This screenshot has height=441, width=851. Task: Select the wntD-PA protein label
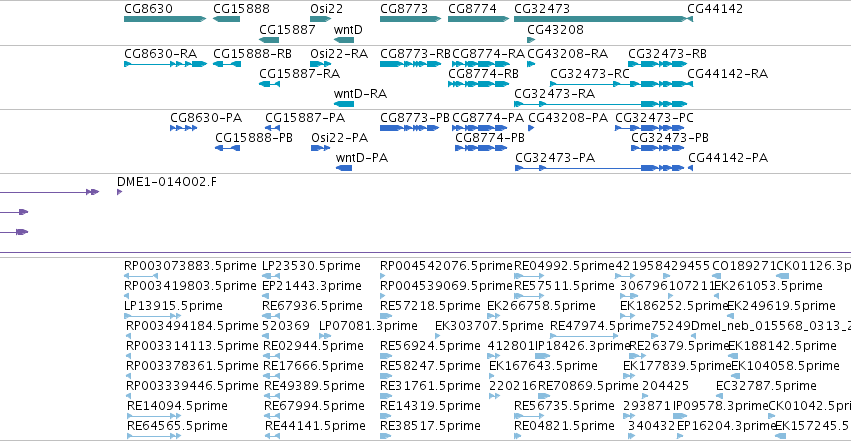click(362, 158)
